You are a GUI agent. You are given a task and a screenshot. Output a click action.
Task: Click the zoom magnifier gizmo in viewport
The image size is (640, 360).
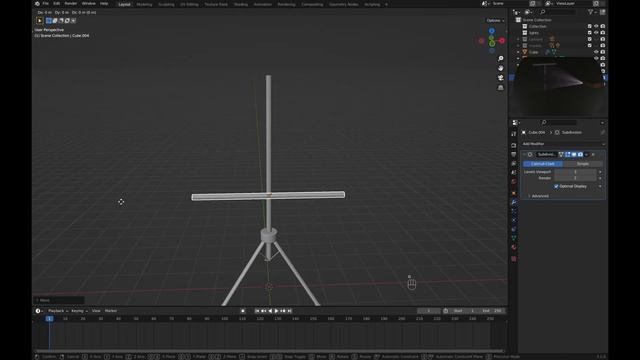tap(500, 59)
